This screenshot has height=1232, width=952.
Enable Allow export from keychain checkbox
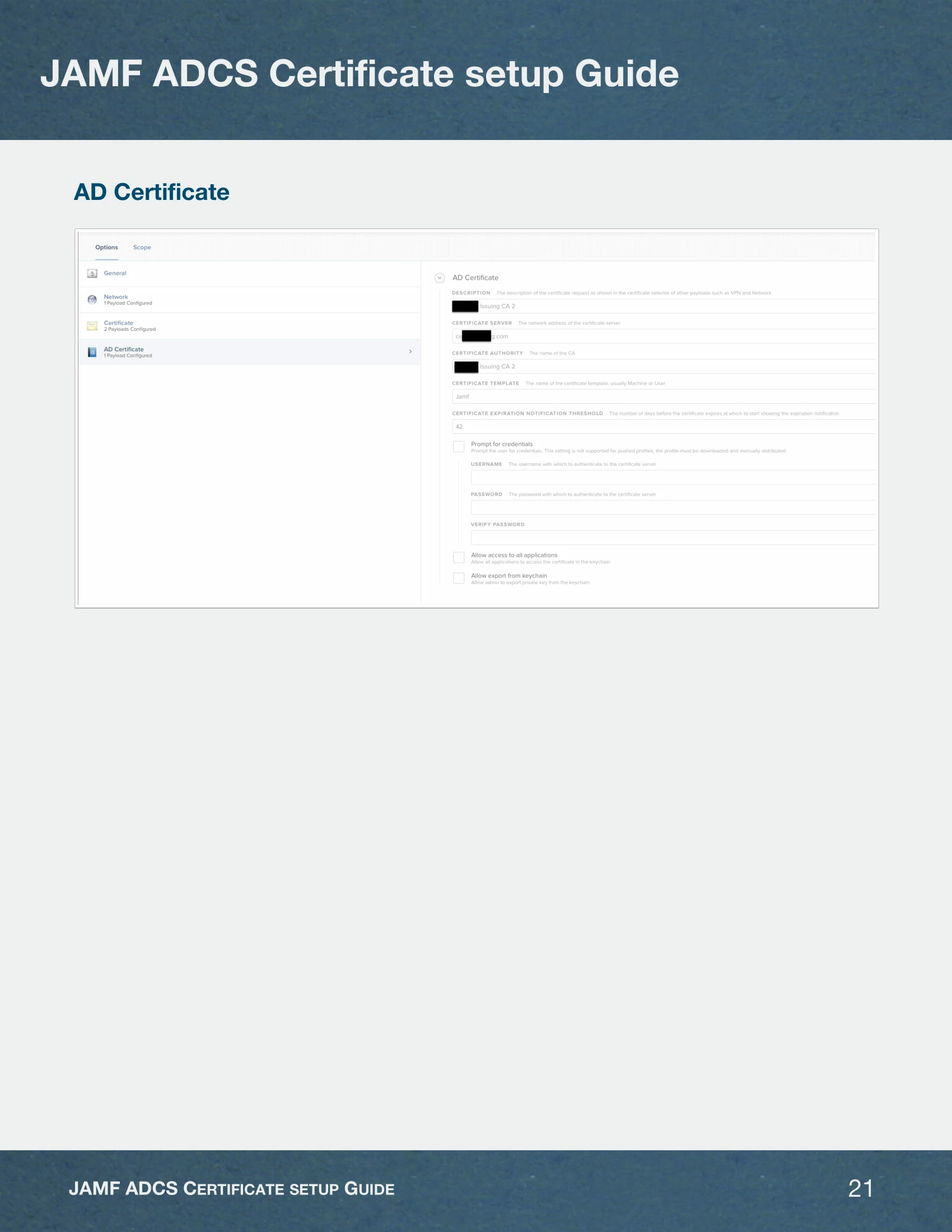click(459, 578)
